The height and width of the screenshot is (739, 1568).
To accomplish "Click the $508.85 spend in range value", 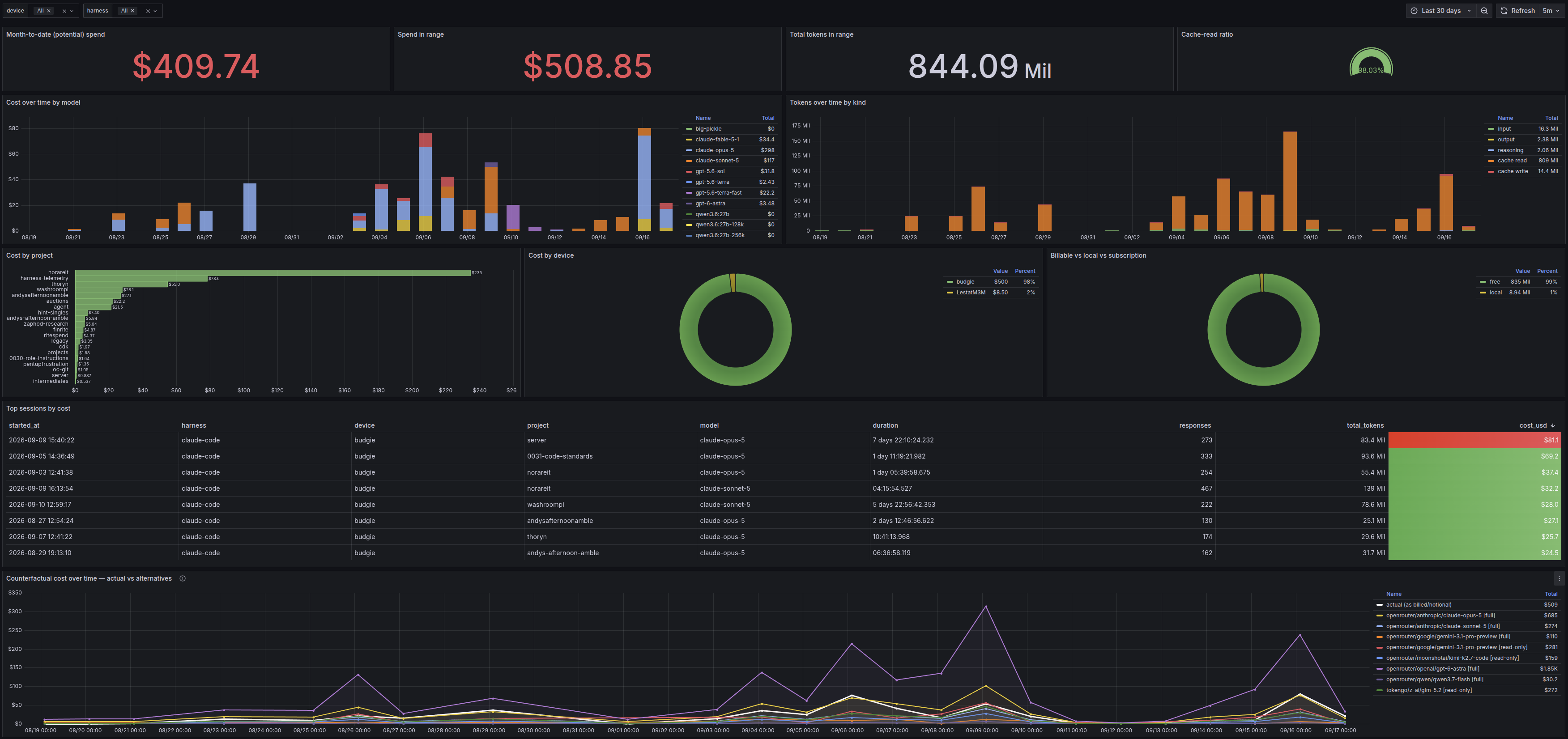I will click(588, 66).
